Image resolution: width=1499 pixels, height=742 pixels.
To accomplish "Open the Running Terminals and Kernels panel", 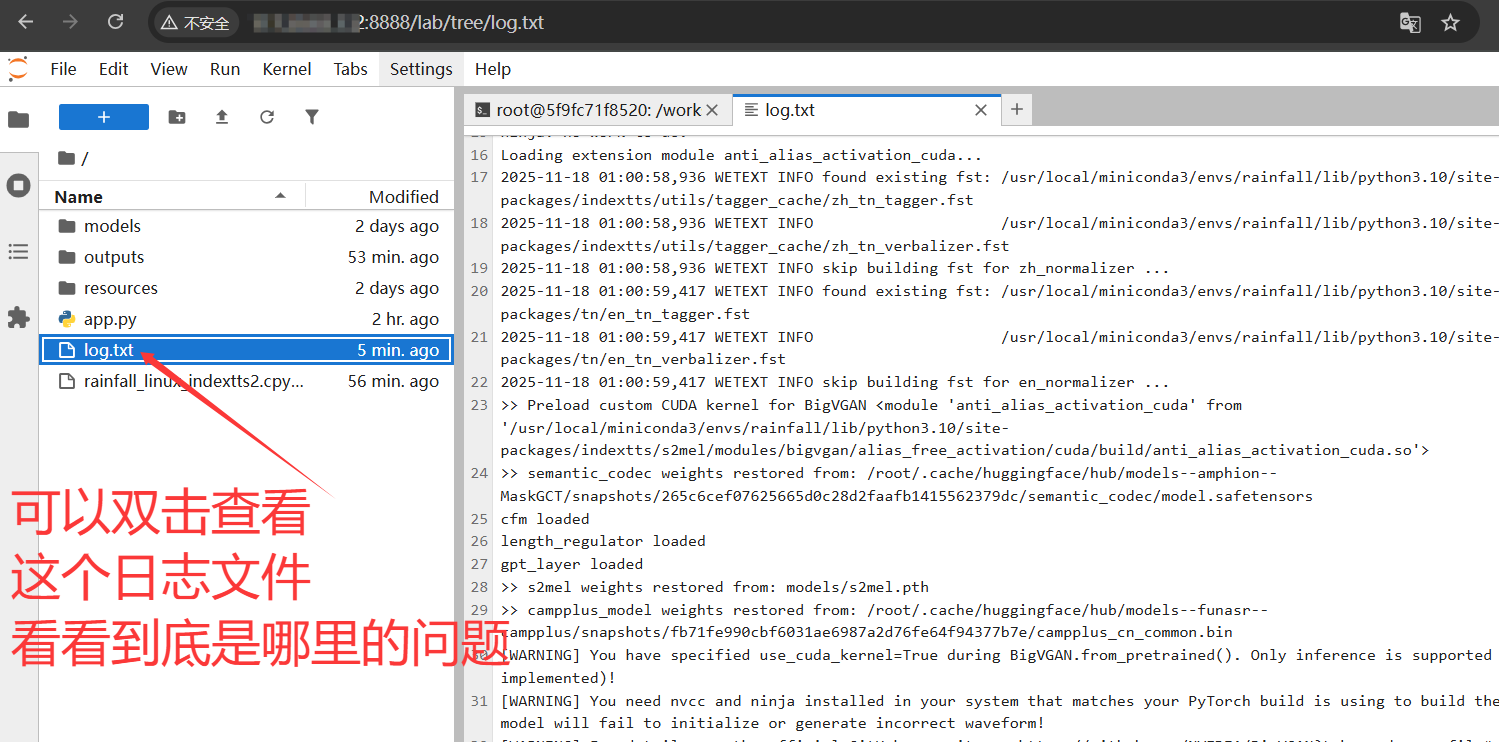I will 18,185.
